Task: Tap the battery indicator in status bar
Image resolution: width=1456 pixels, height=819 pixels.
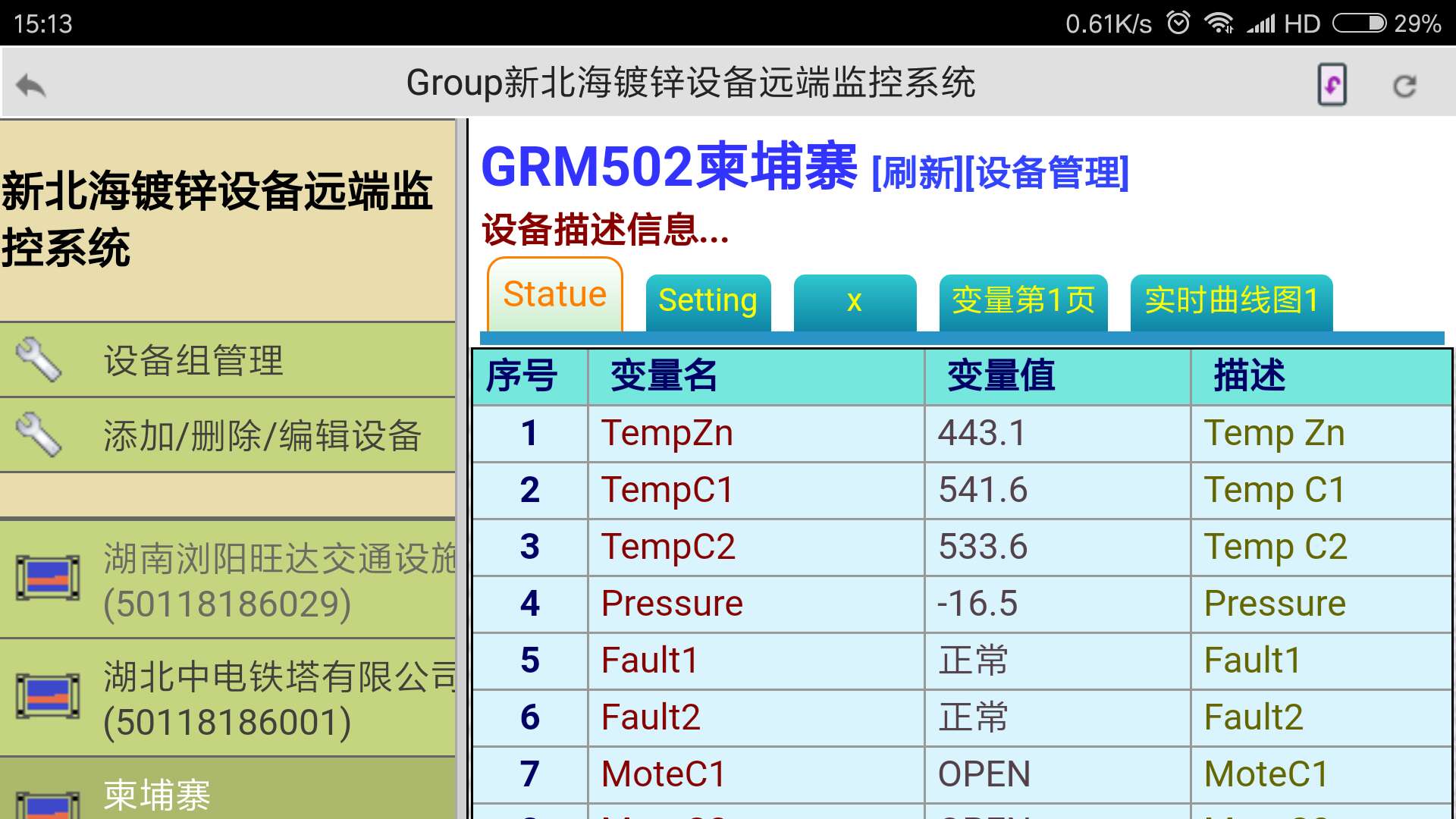Action: [1359, 24]
